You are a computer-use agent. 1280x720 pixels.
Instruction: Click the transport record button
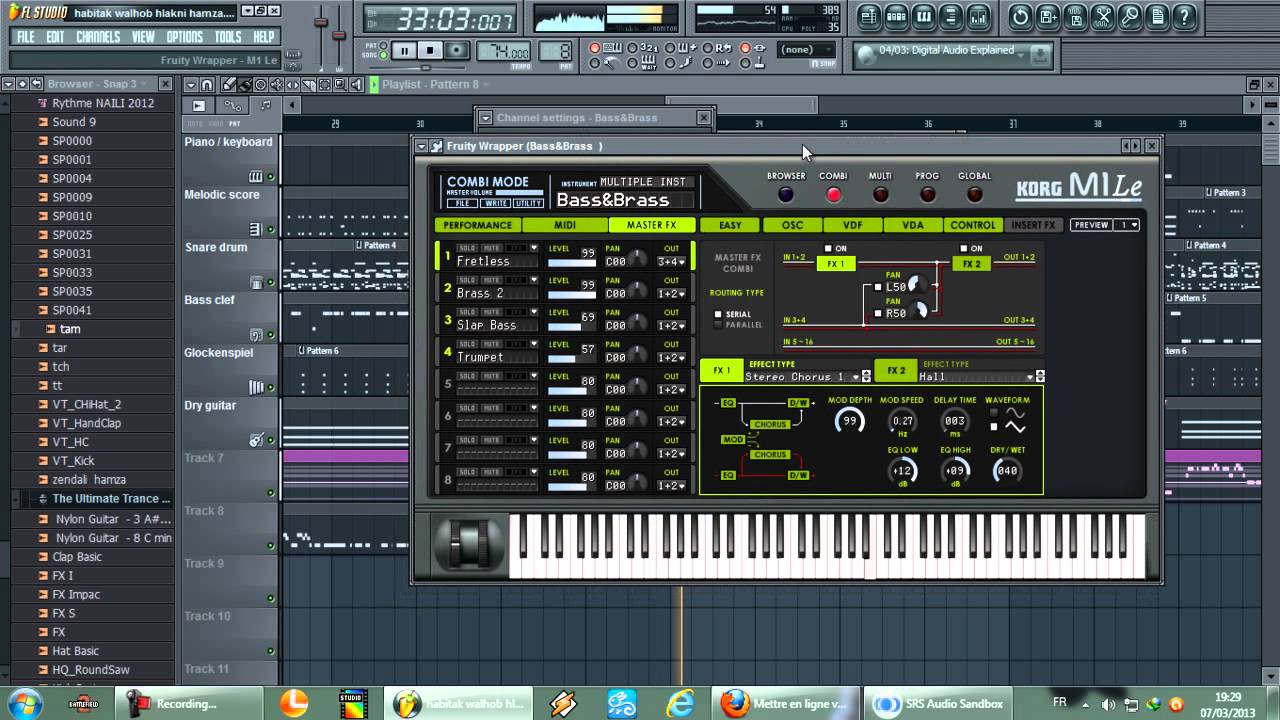[457, 51]
